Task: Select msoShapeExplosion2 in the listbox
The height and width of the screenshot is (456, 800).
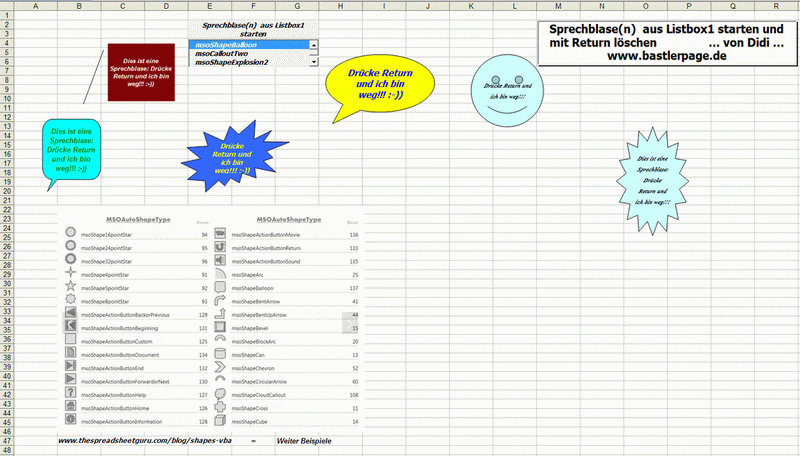Action: coord(249,62)
